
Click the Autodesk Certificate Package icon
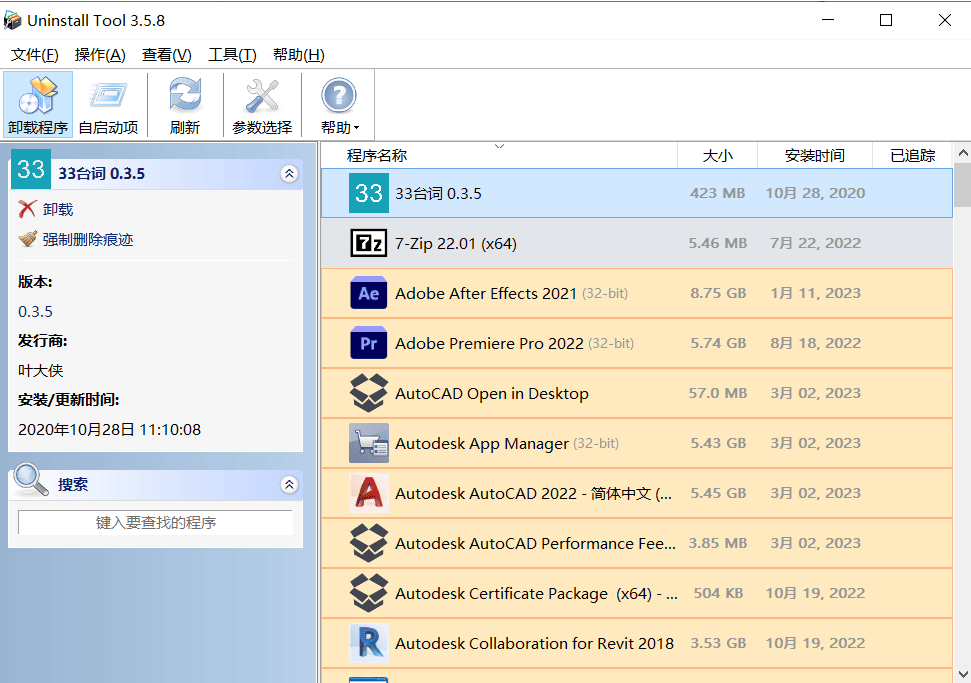(369, 593)
